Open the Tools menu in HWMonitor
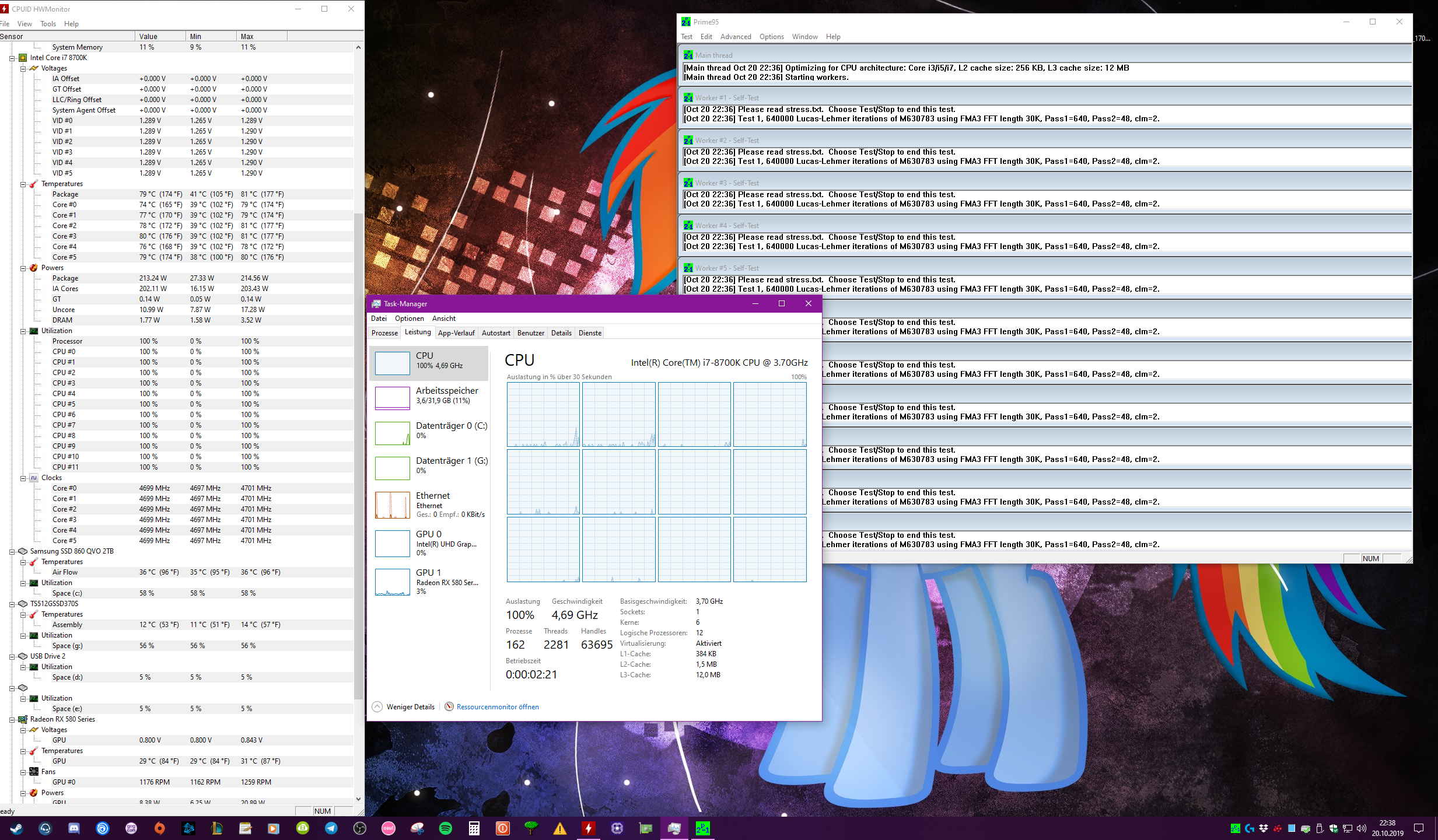The width and height of the screenshot is (1438, 840). 48,24
